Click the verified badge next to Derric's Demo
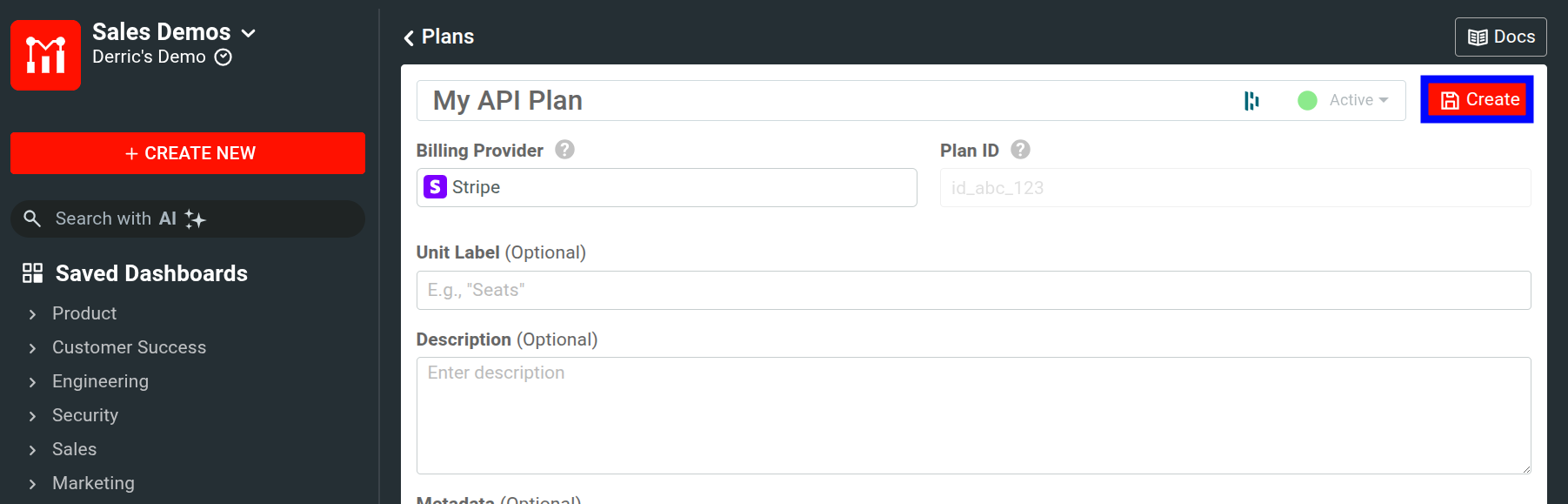1568x504 pixels. 223,57
